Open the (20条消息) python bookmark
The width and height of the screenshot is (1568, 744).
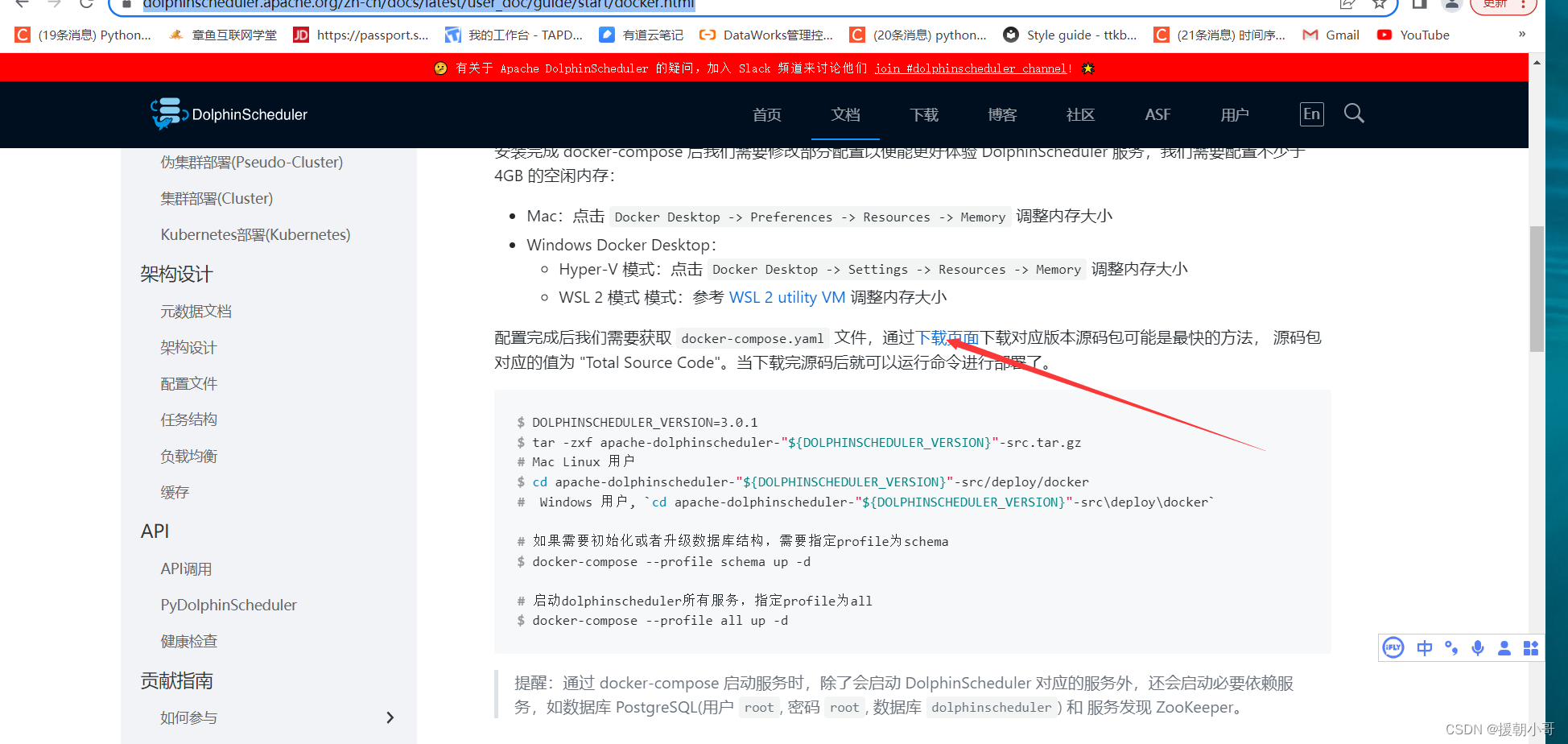point(918,35)
